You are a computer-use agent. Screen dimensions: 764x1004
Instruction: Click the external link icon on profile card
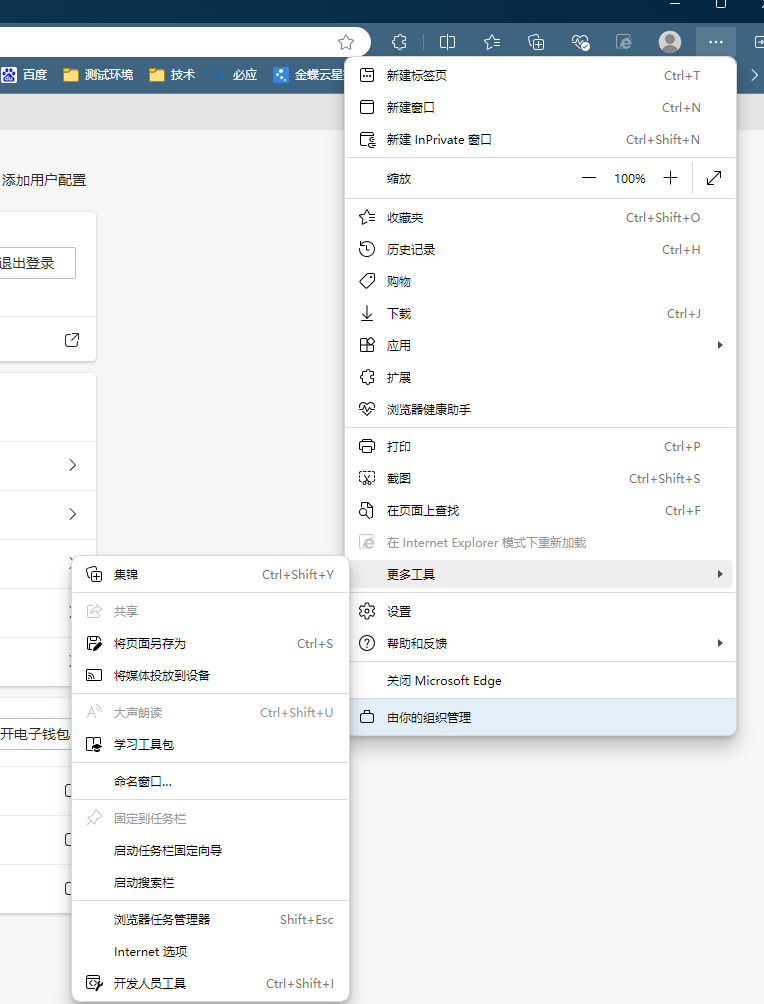(x=72, y=340)
